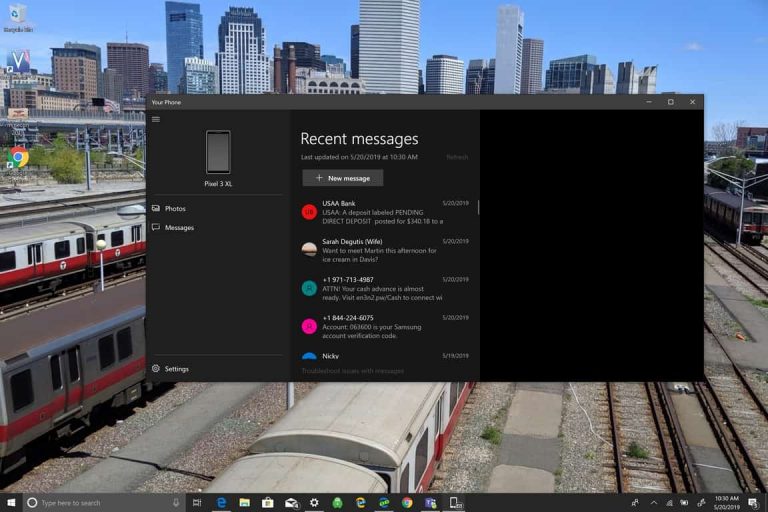Viewport: 768px width, 512px height.
Task: Click the pink avatar for 844 number
Action: pos(309,326)
